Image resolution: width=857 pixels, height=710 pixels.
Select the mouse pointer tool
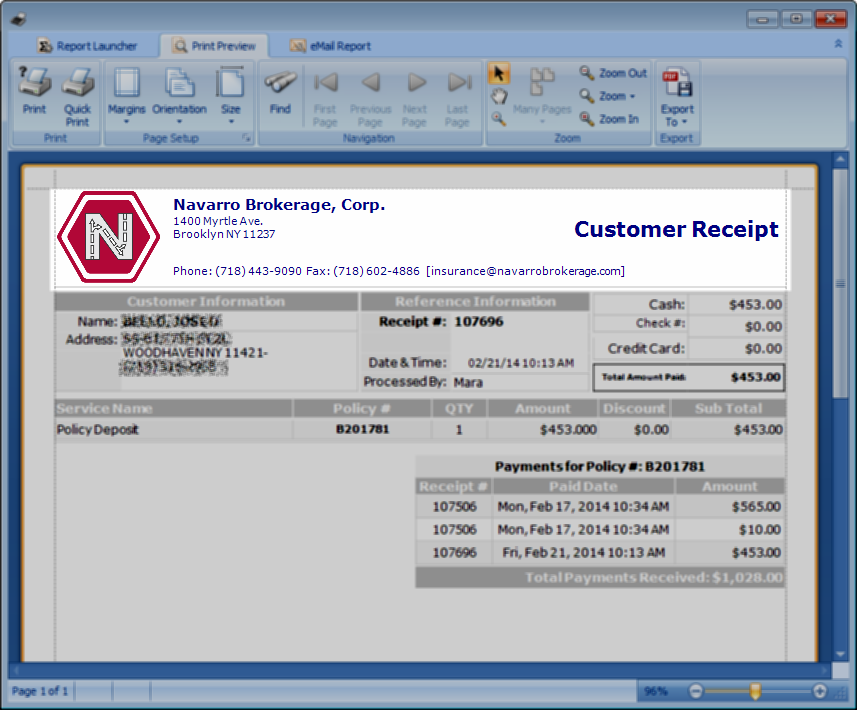point(498,73)
